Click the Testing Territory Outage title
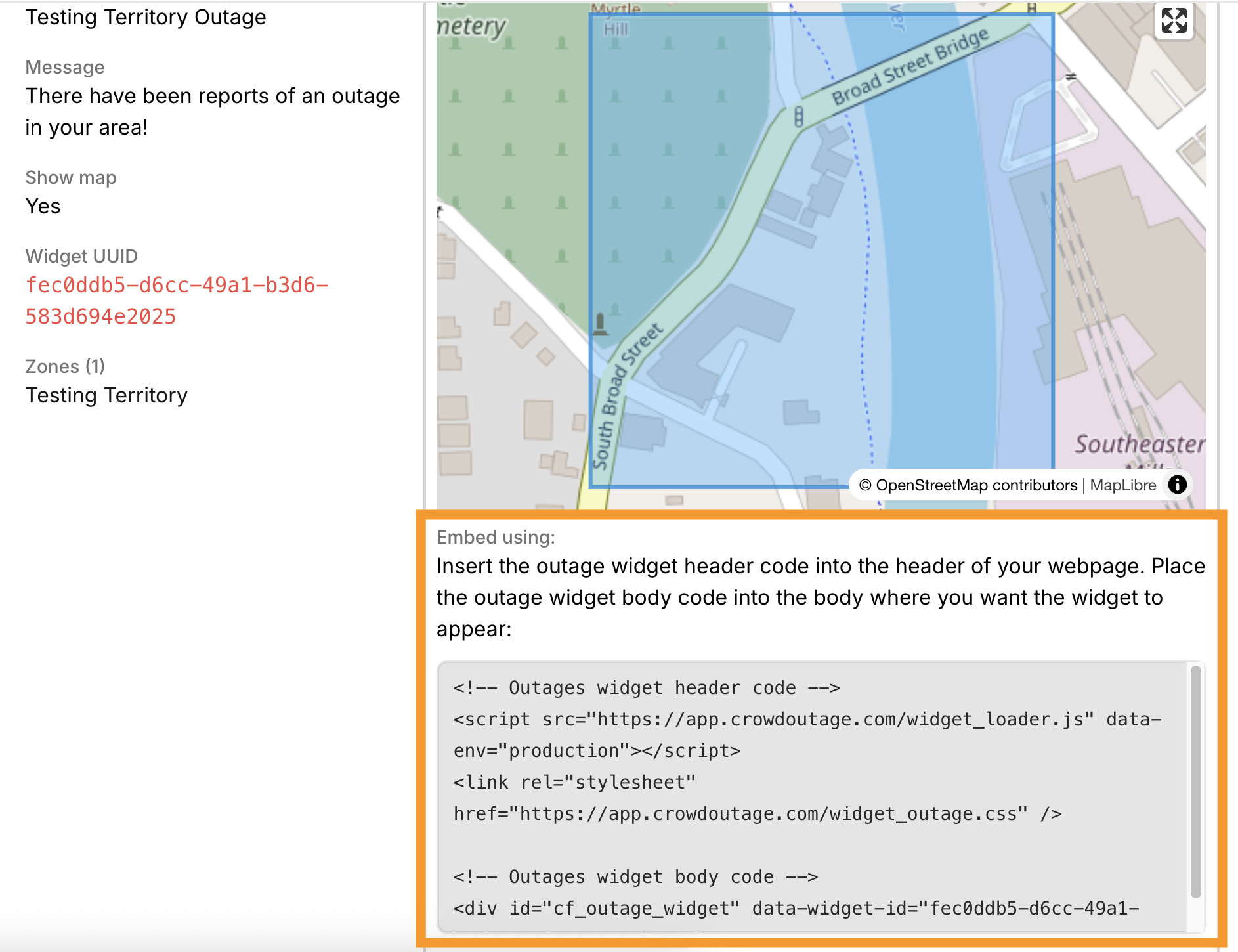Image resolution: width=1238 pixels, height=952 pixels. coord(146,16)
